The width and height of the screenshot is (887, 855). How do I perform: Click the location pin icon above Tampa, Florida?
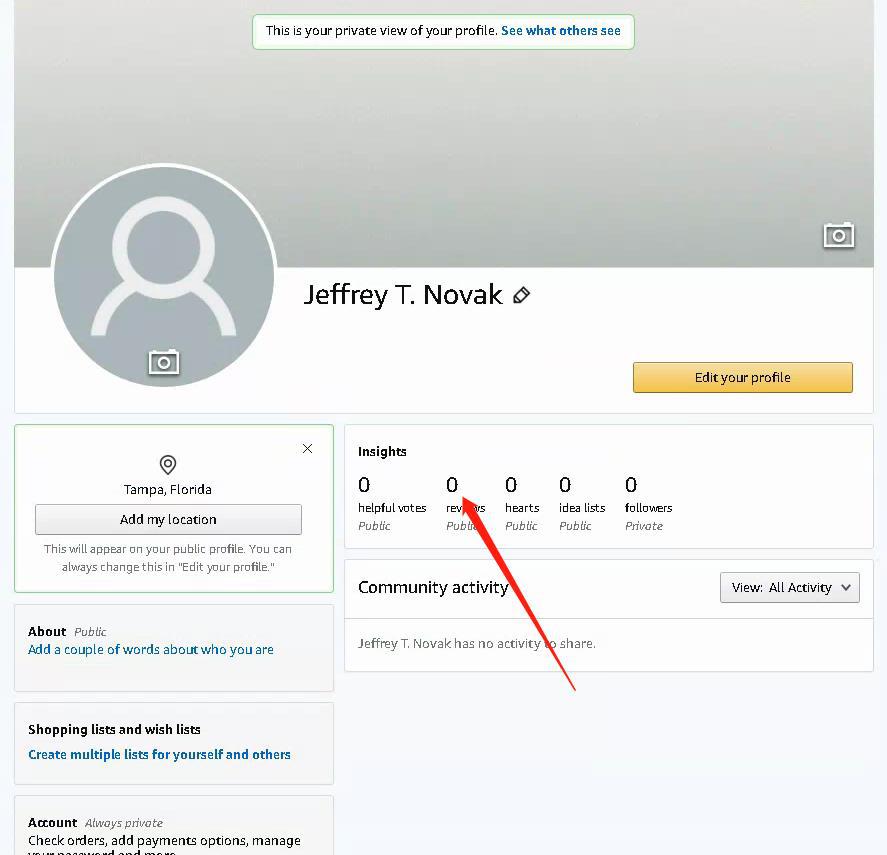167,465
